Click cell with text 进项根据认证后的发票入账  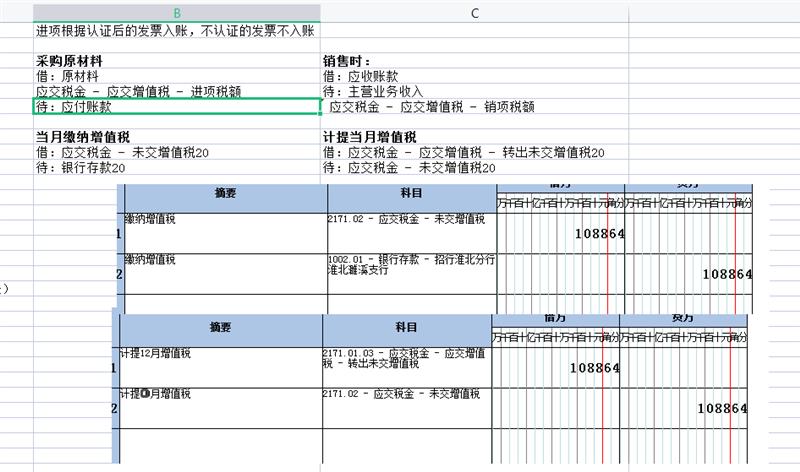176,31
